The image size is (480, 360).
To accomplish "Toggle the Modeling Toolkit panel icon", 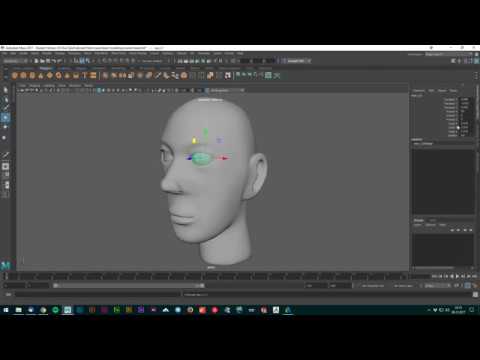I will [454, 61].
